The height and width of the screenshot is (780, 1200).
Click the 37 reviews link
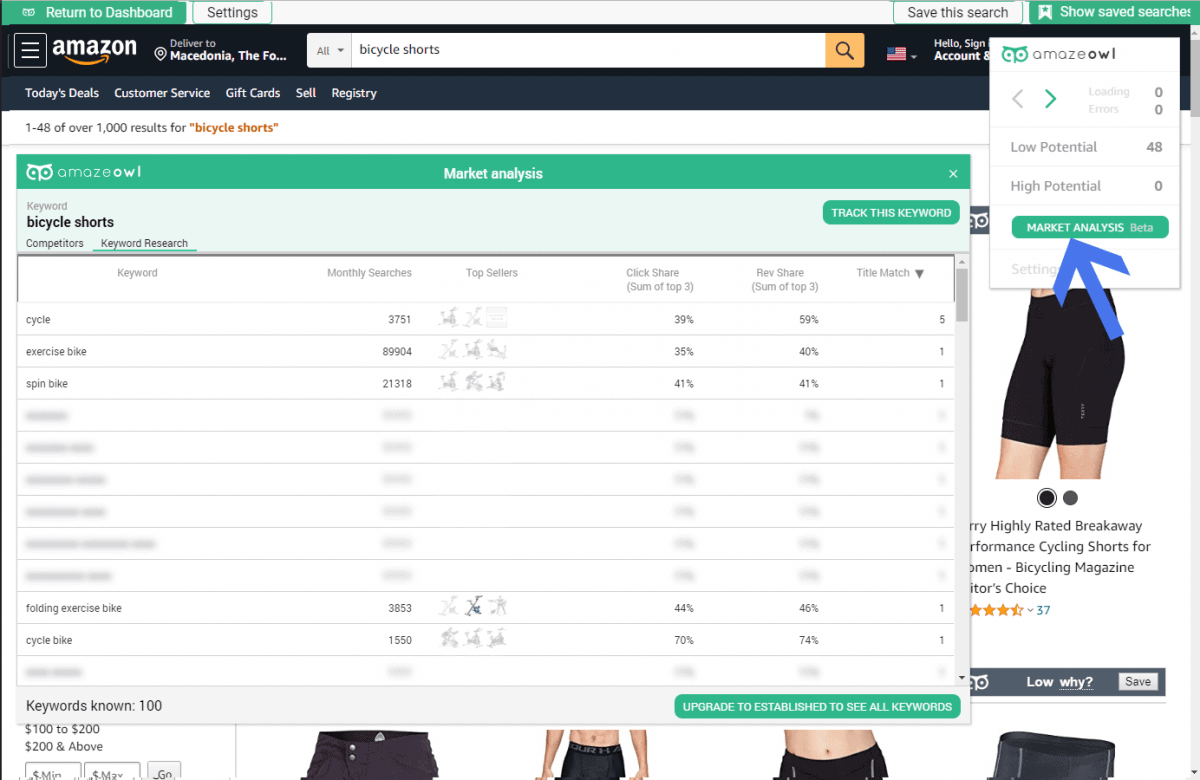(1043, 610)
